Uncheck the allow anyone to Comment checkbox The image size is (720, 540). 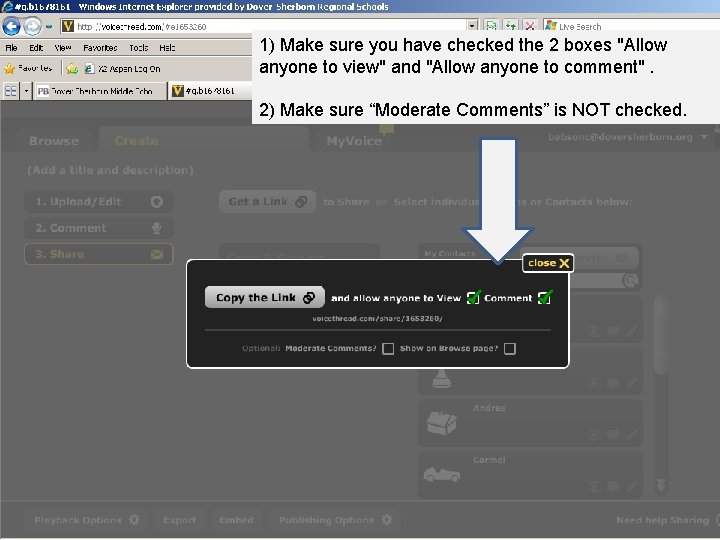pos(544,298)
